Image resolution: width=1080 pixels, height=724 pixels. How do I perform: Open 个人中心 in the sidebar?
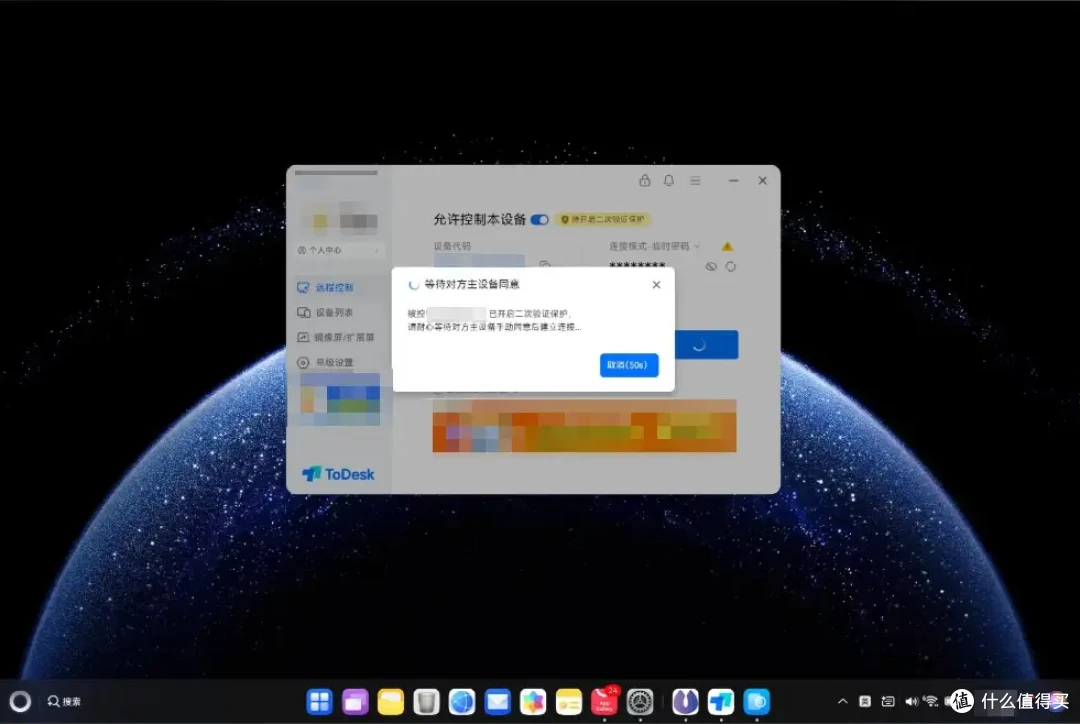point(338,250)
